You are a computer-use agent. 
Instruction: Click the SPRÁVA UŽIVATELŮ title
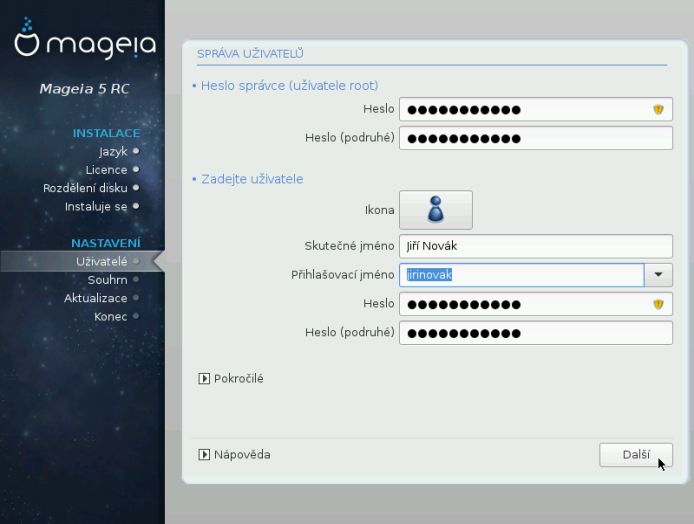[x=250, y=54]
